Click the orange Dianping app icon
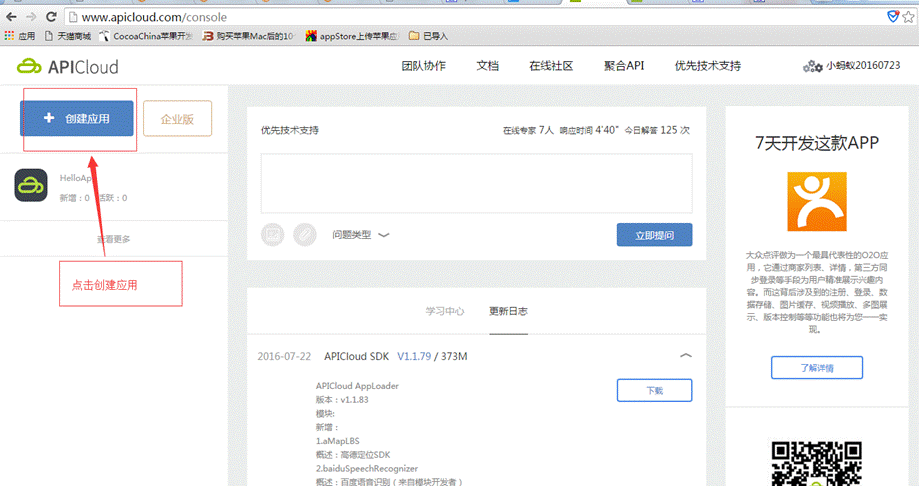 pyautogui.click(x=816, y=202)
